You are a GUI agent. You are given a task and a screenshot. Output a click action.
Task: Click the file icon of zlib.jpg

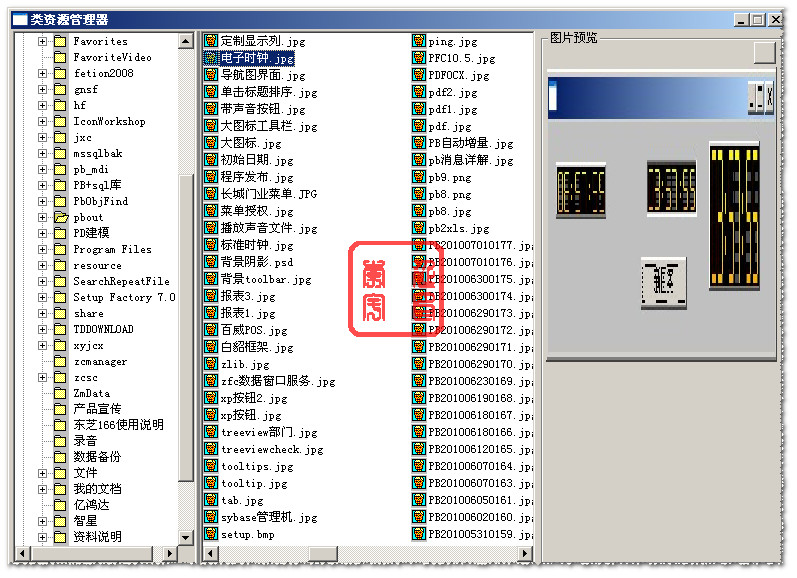(x=211, y=364)
